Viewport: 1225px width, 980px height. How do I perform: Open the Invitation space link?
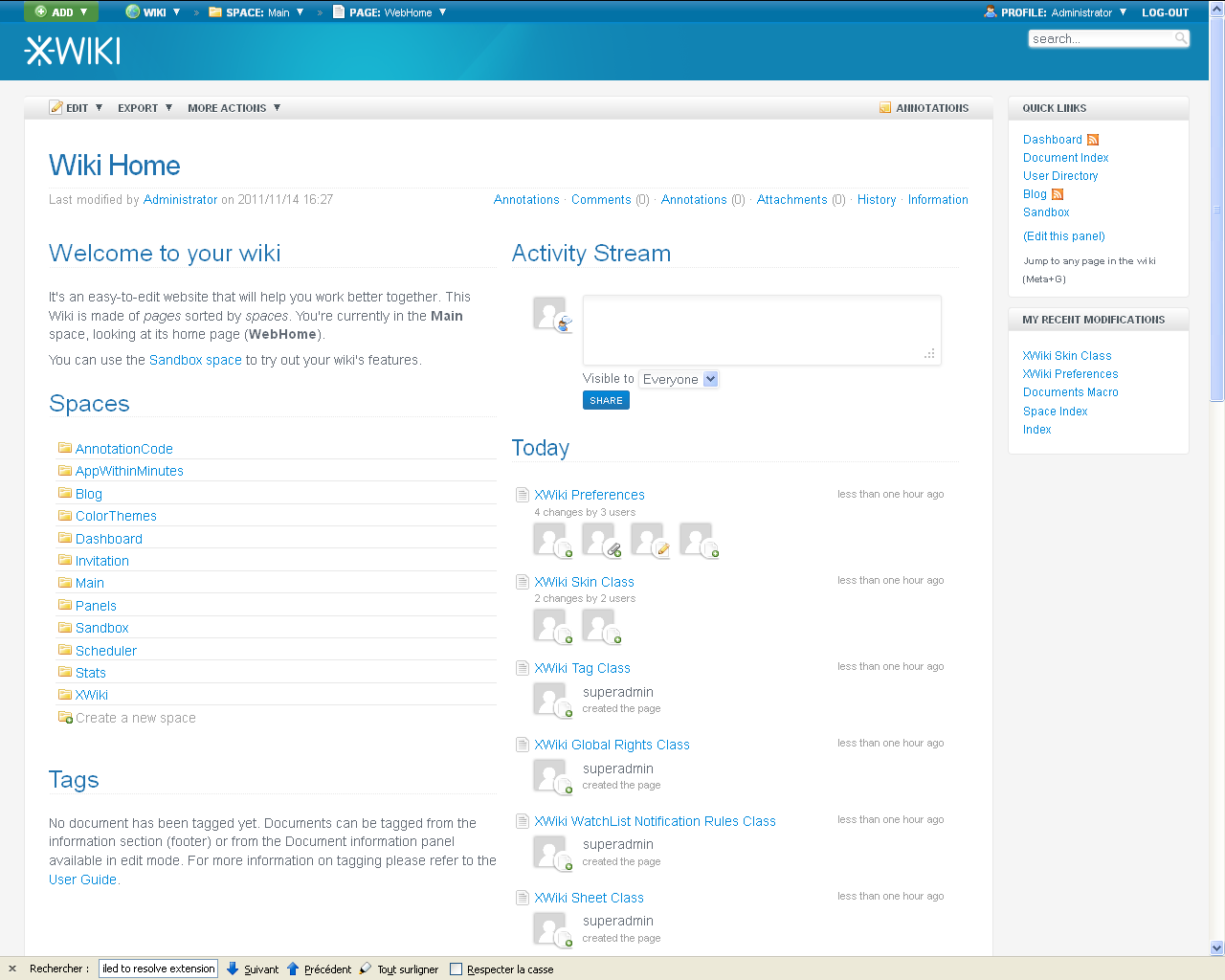click(x=101, y=561)
